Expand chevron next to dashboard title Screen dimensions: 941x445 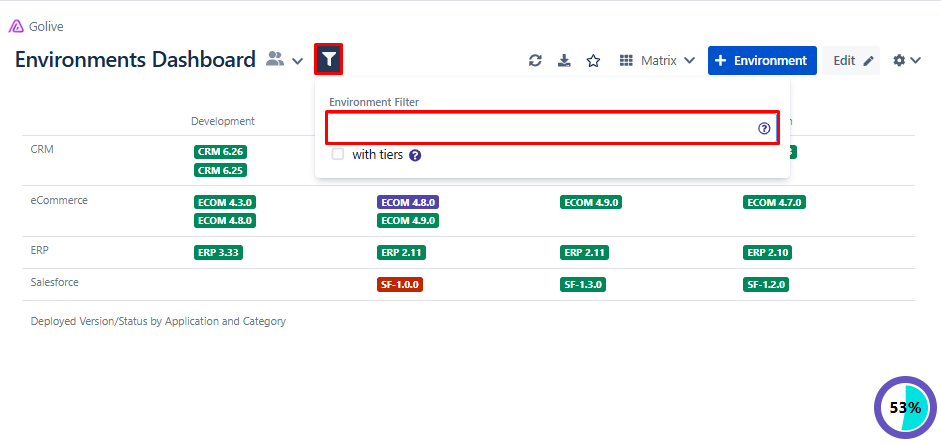(298, 62)
